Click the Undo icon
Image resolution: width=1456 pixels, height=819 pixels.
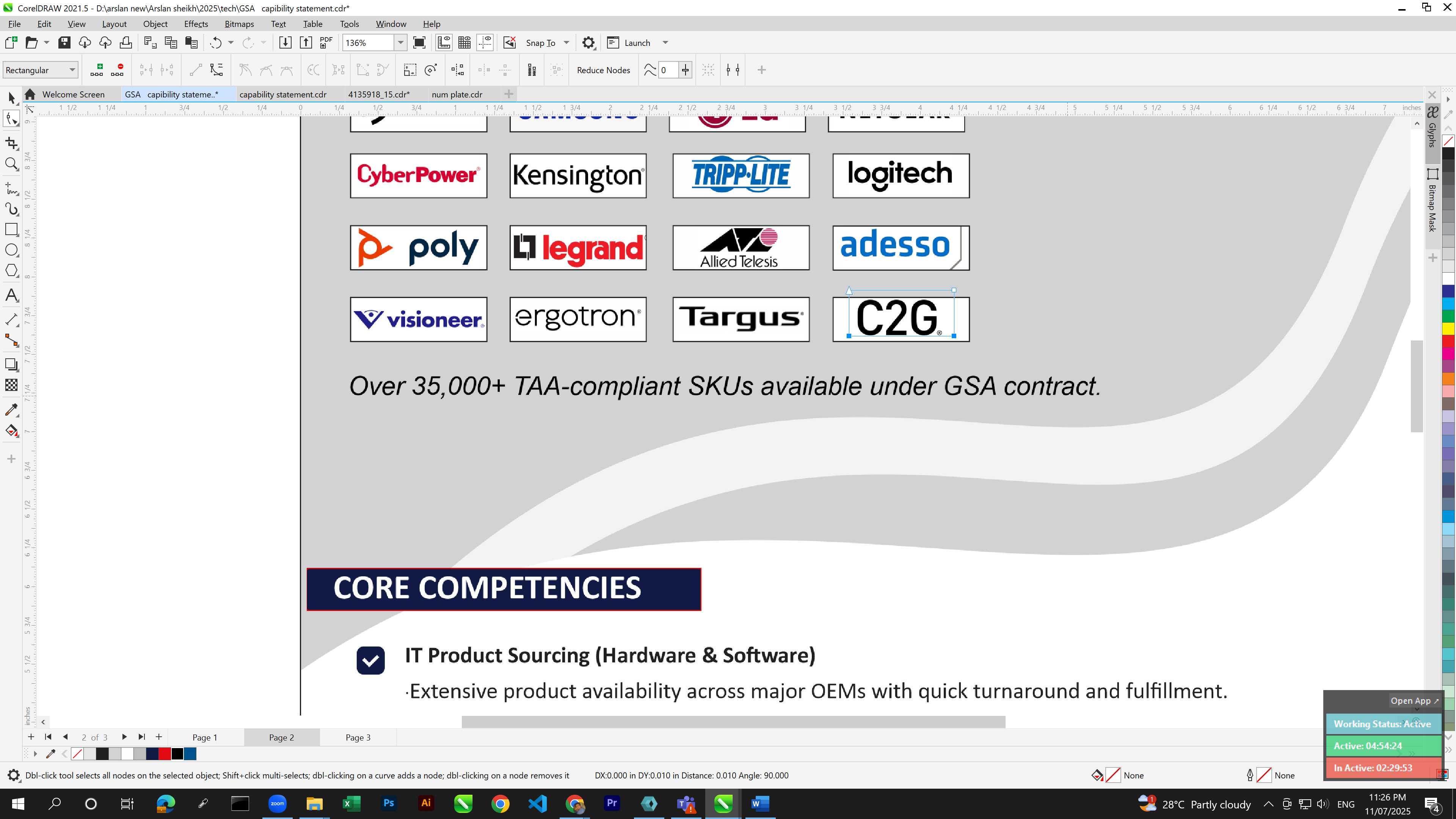tap(215, 42)
